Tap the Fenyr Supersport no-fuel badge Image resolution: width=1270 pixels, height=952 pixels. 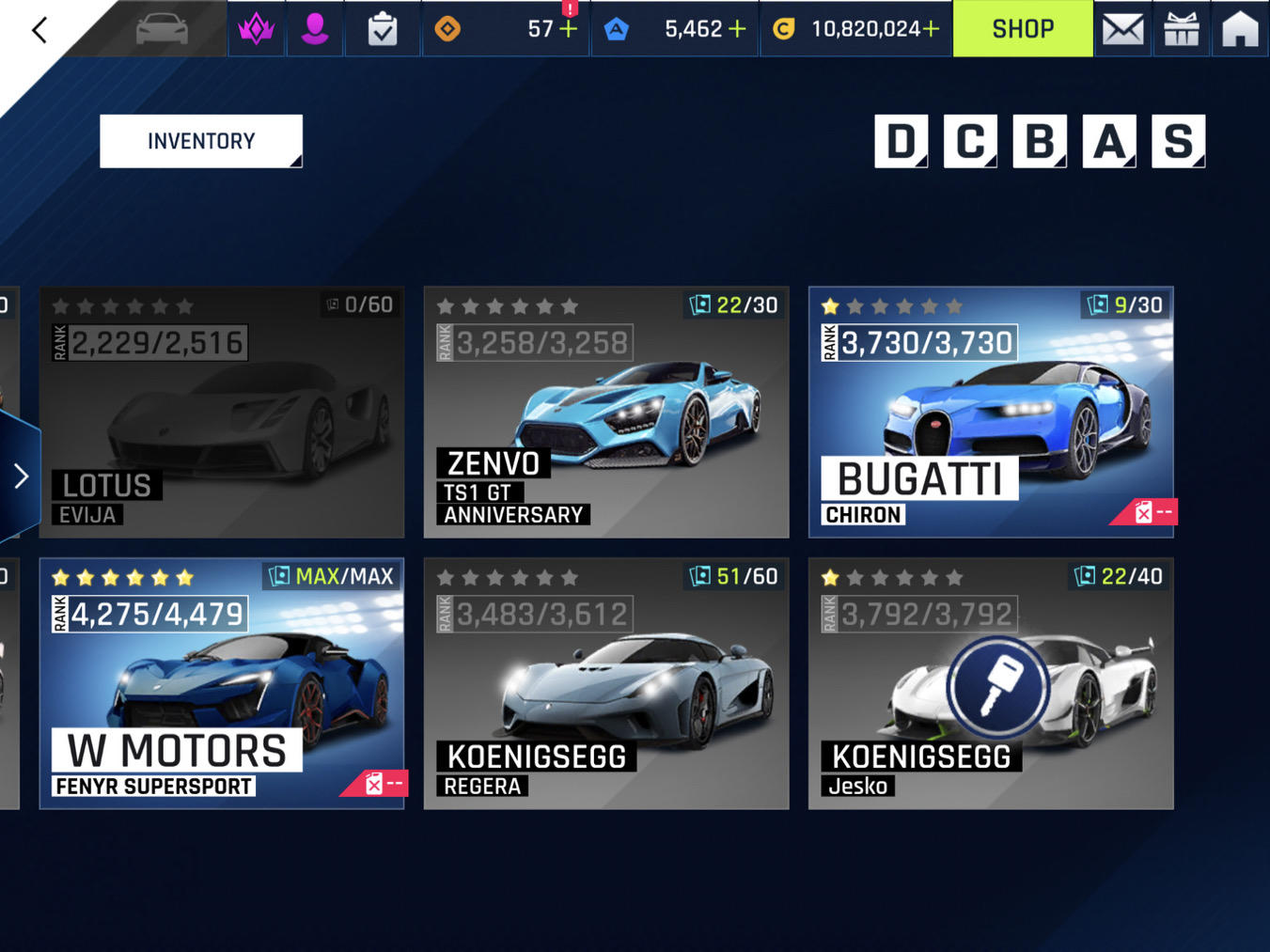375,783
